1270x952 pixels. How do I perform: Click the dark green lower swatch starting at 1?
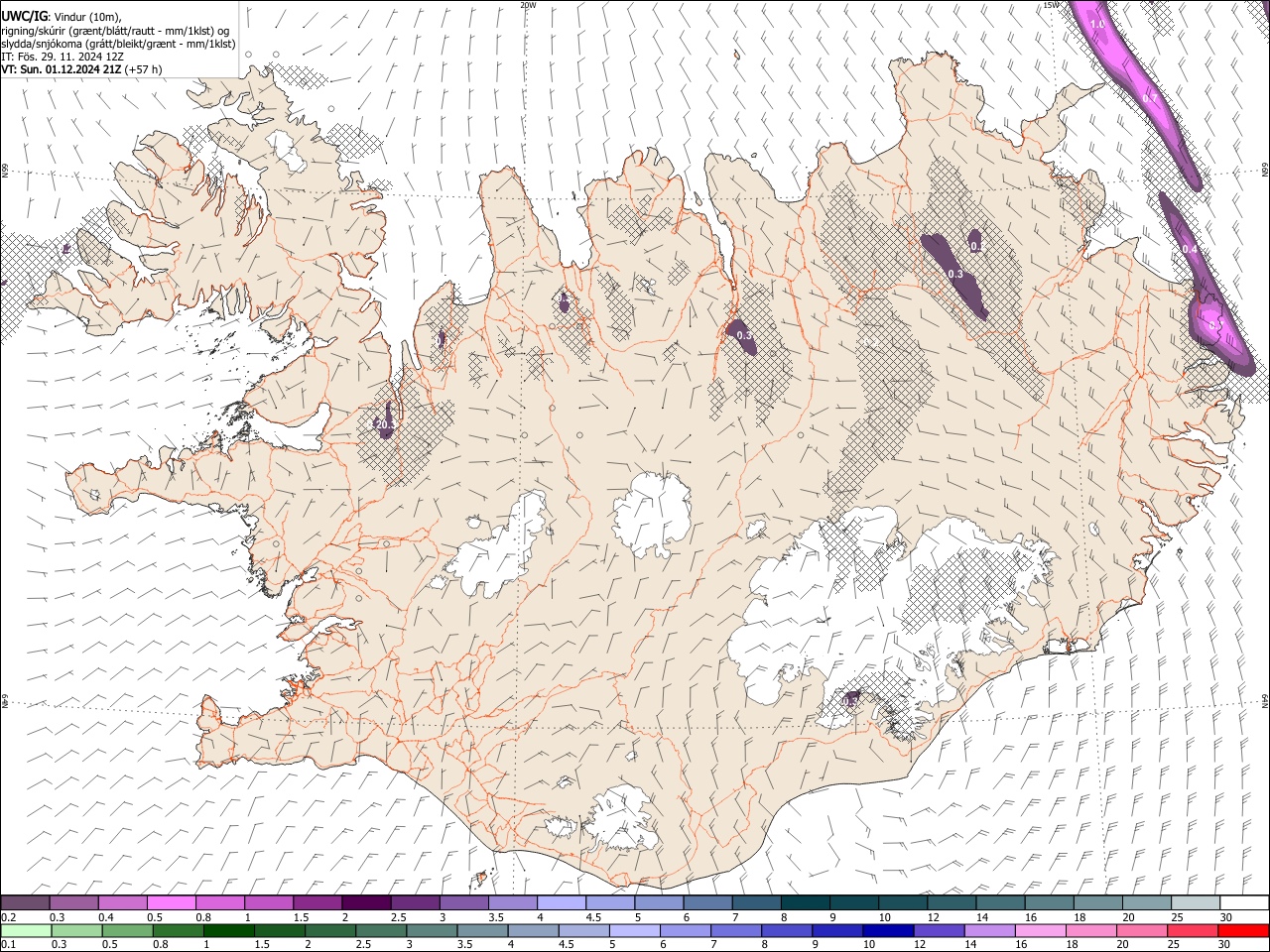pos(229,930)
